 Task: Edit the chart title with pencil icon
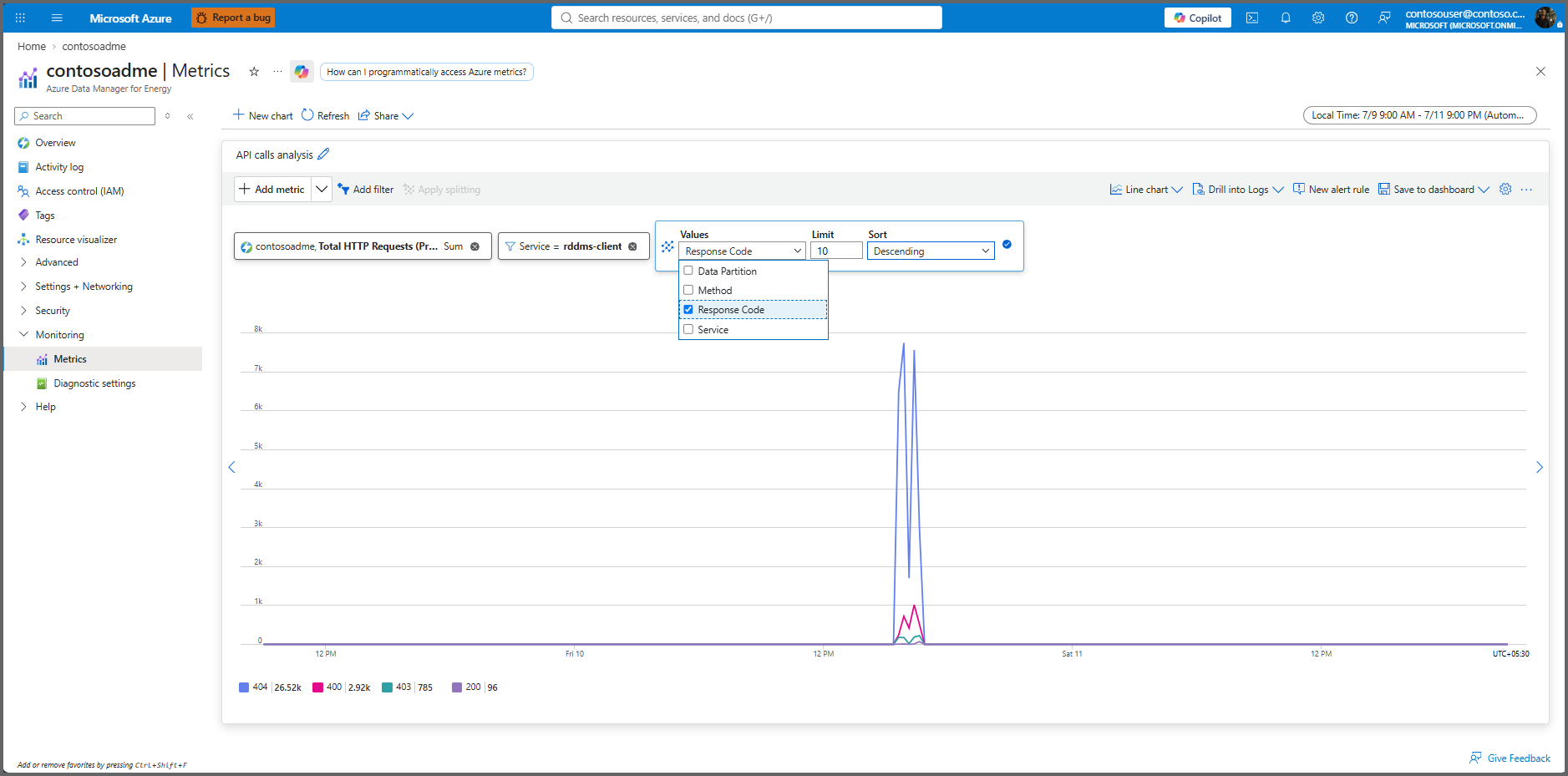click(x=323, y=155)
